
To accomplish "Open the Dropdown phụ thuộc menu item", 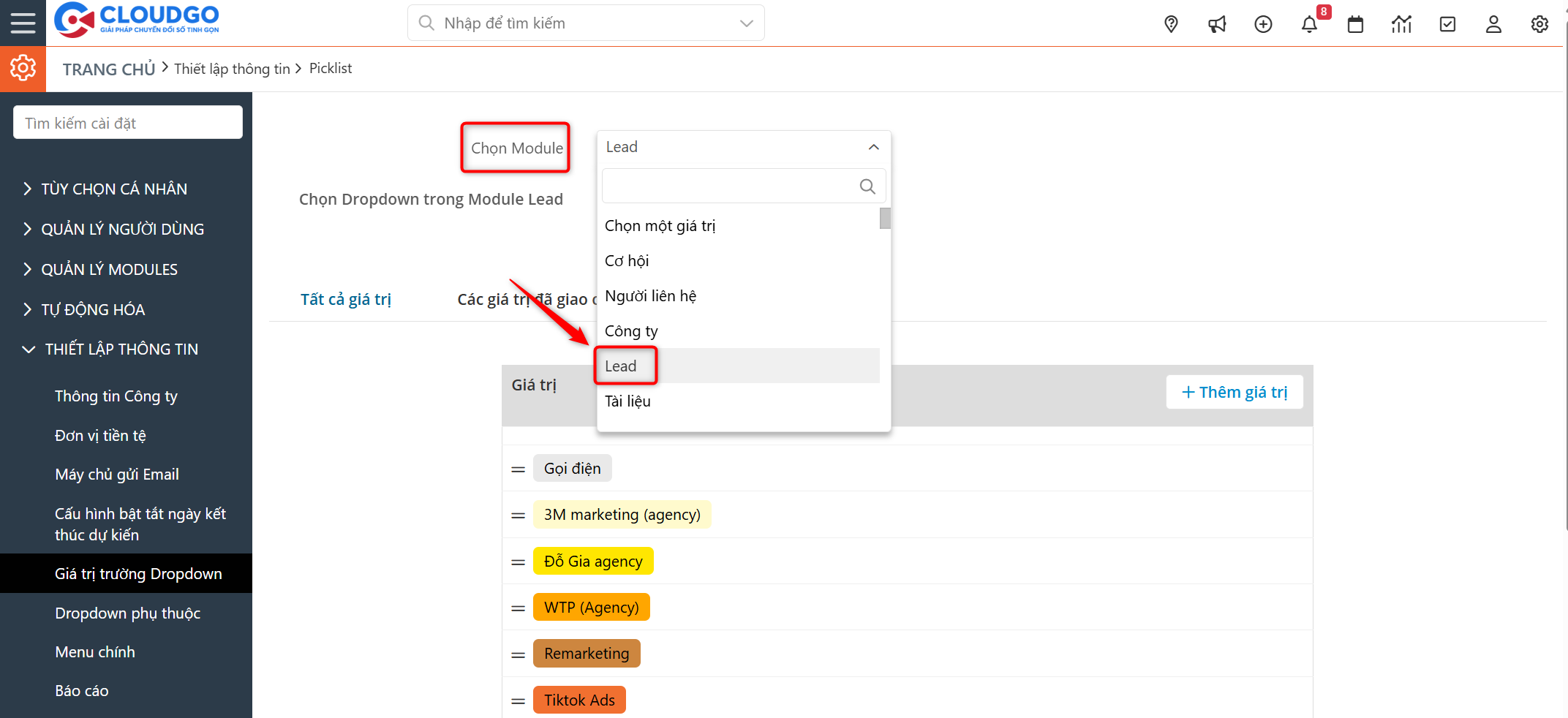I will click(127, 613).
